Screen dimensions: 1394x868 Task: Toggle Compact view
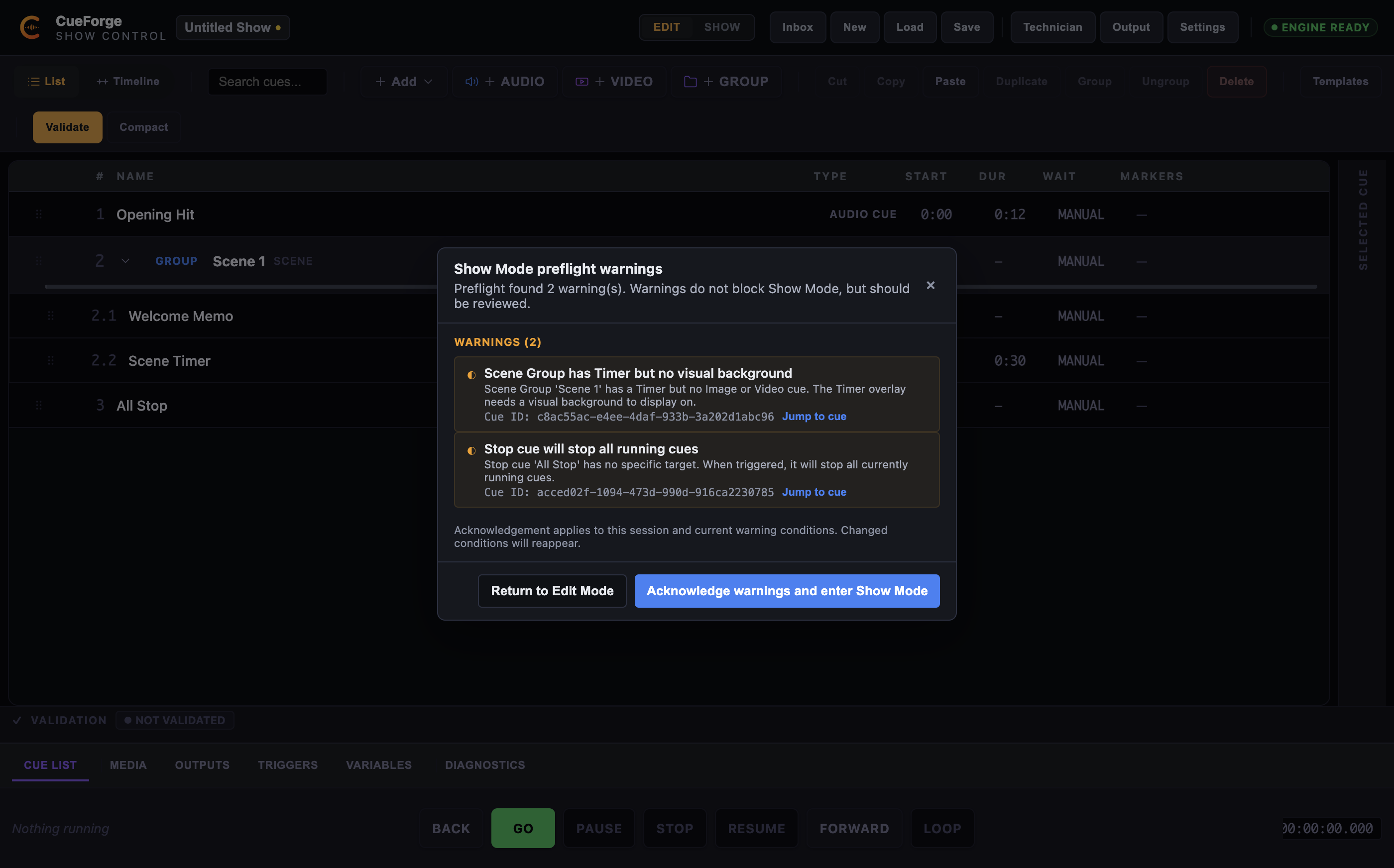click(x=143, y=127)
